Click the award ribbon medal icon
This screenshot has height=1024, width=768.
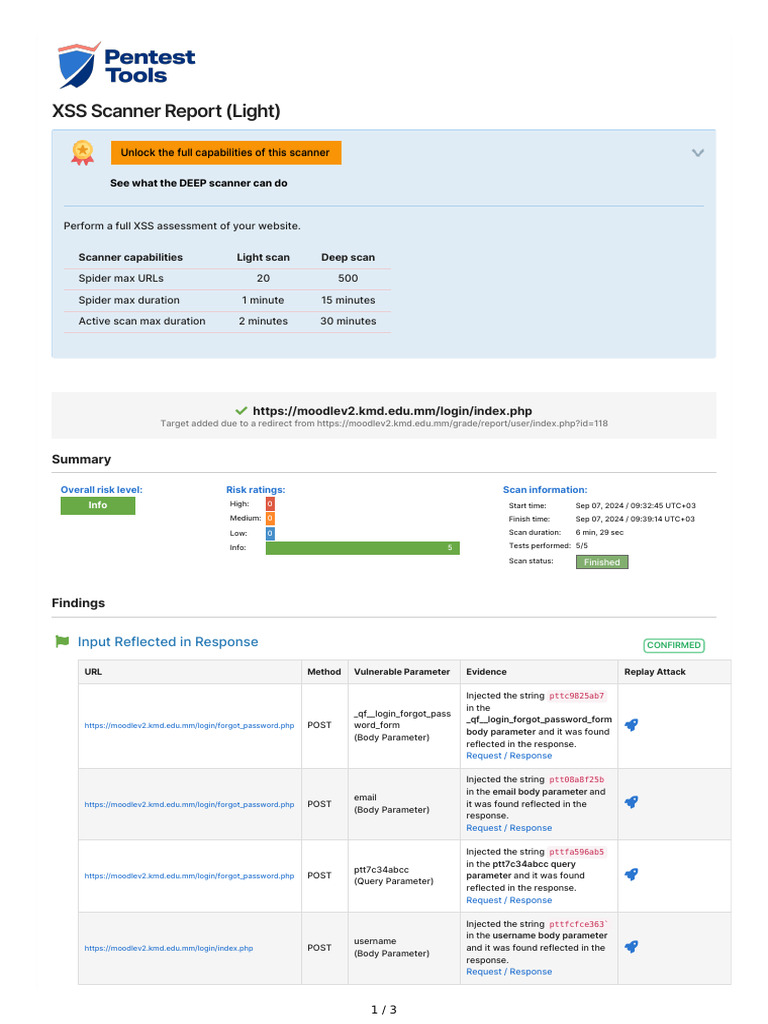tap(82, 153)
